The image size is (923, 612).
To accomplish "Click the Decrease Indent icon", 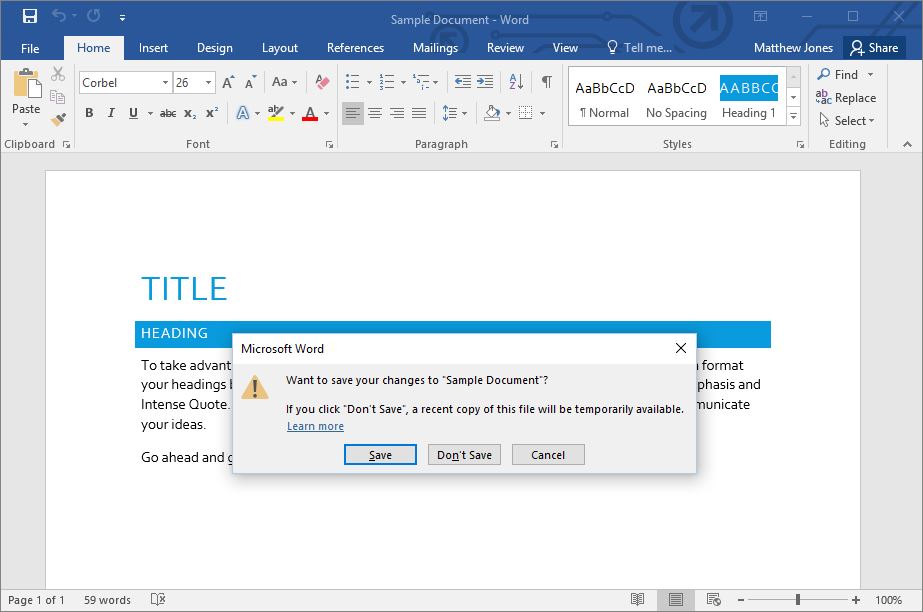I will pos(463,82).
